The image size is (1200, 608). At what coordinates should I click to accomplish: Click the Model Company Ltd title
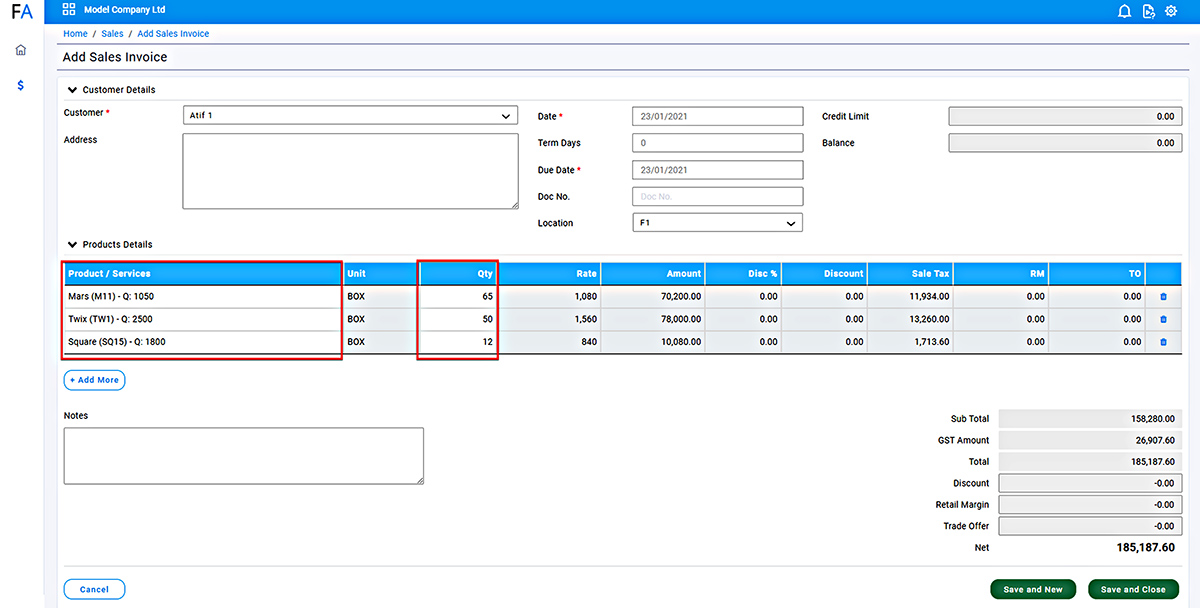125,10
